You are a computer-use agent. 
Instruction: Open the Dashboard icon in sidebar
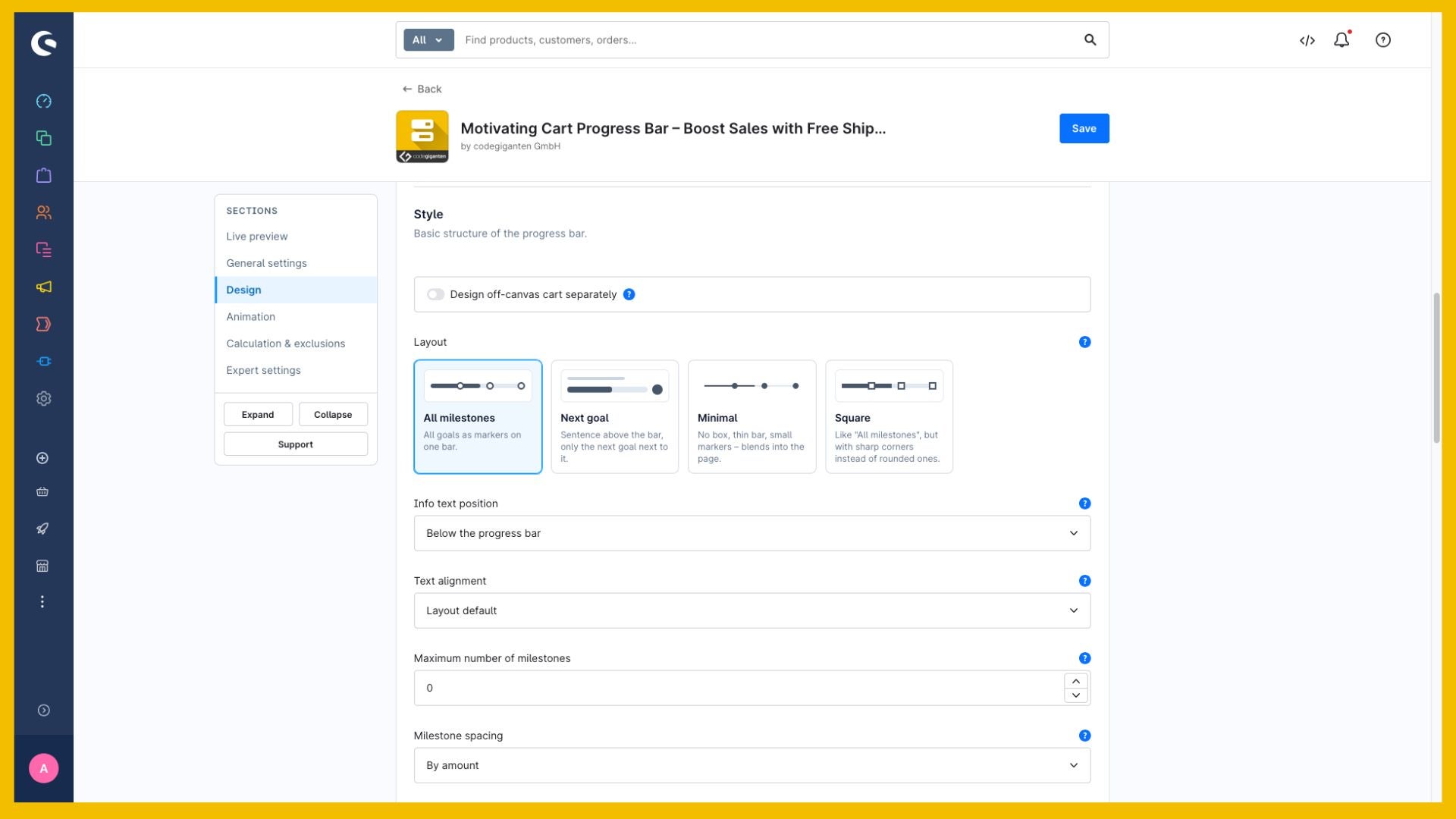click(44, 101)
